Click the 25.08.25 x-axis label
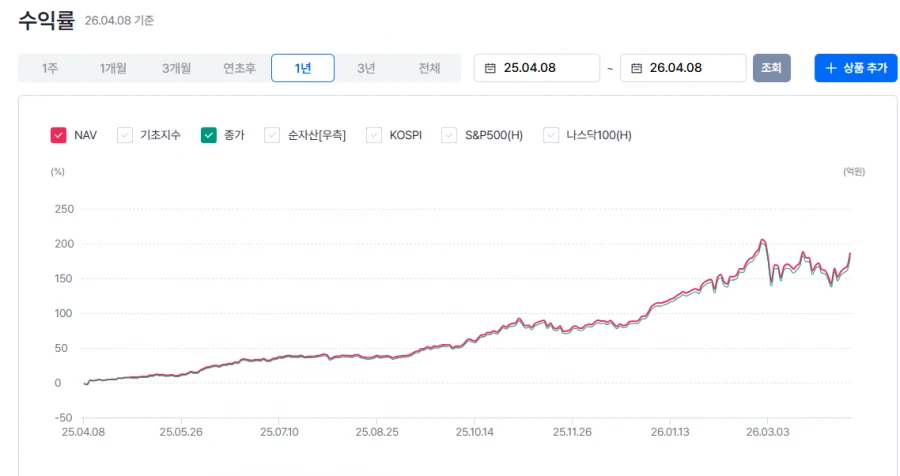 point(377,432)
